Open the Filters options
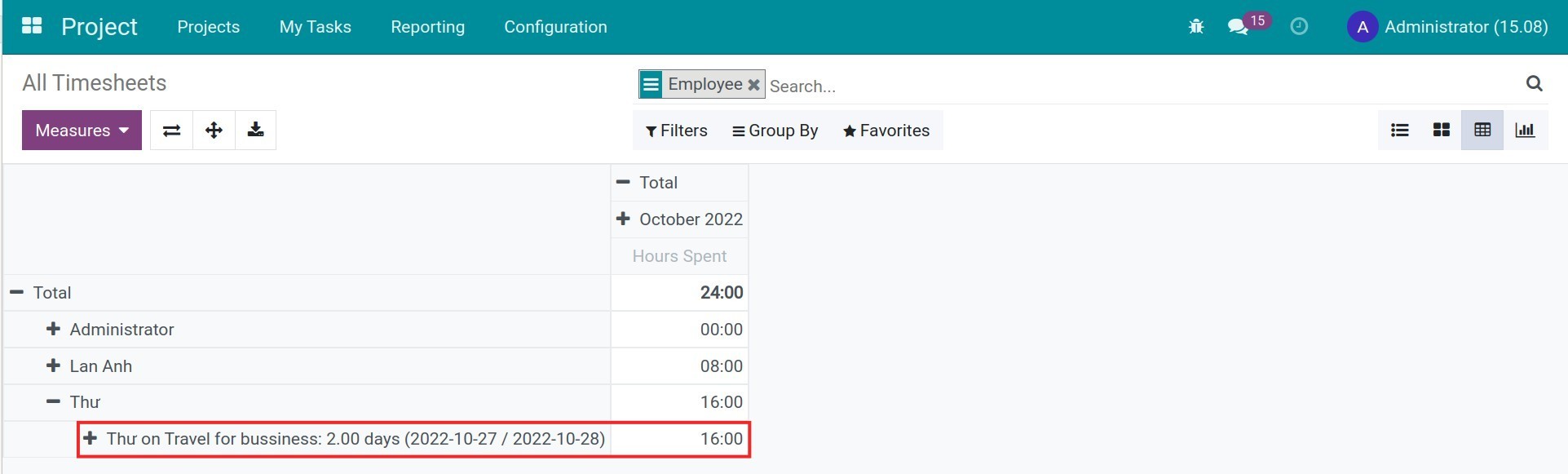Screen dimensions: 1568x474 (676, 131)
